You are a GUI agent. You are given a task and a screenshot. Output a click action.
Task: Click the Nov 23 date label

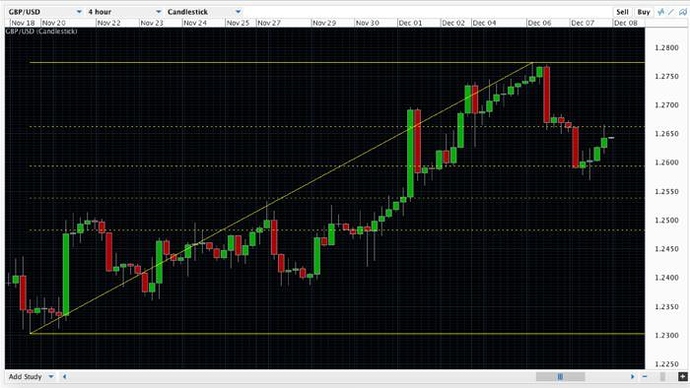click(152, 23)
